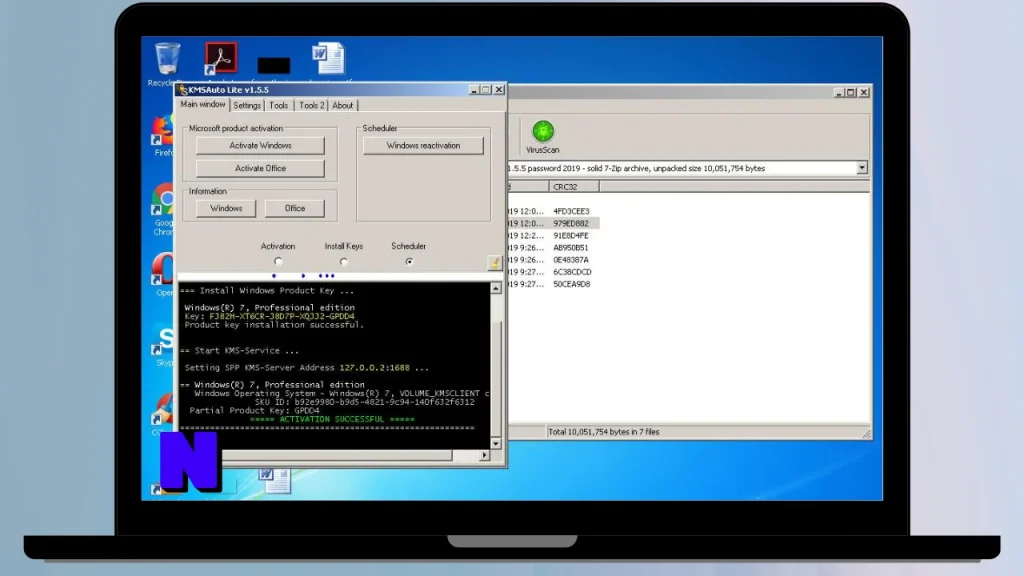Select the row with CRC 50CEA9D8
Screen dimensions: 1024x576
[x=571, y=284]
